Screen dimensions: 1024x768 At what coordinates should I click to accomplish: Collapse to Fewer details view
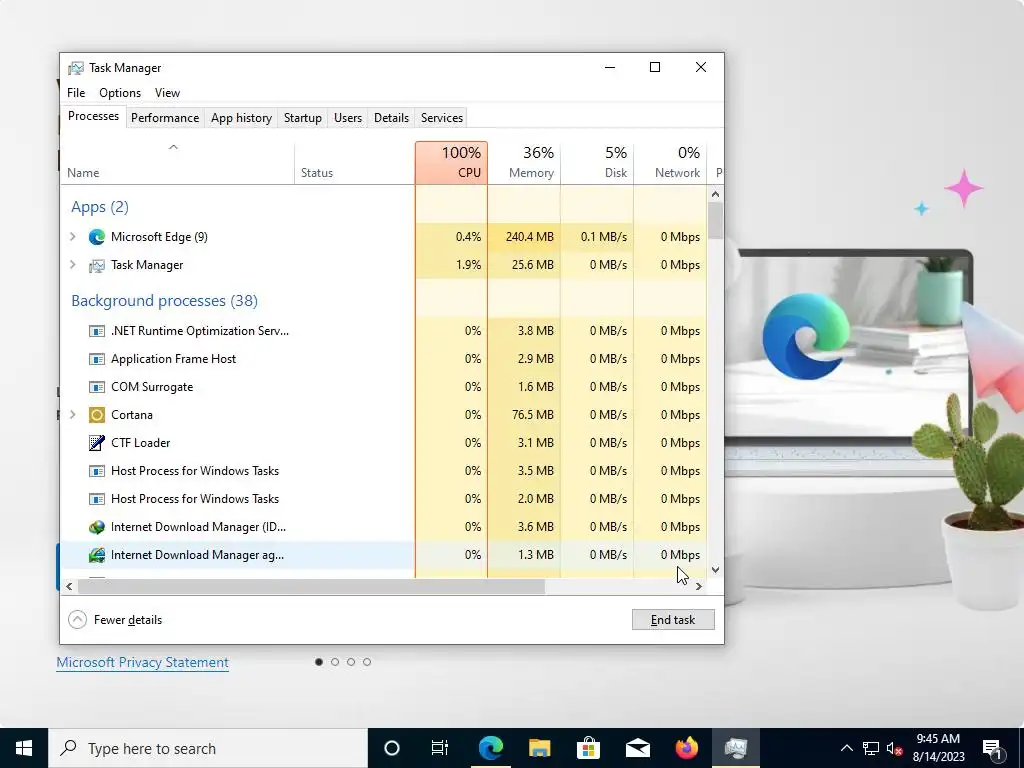(115, 620)
